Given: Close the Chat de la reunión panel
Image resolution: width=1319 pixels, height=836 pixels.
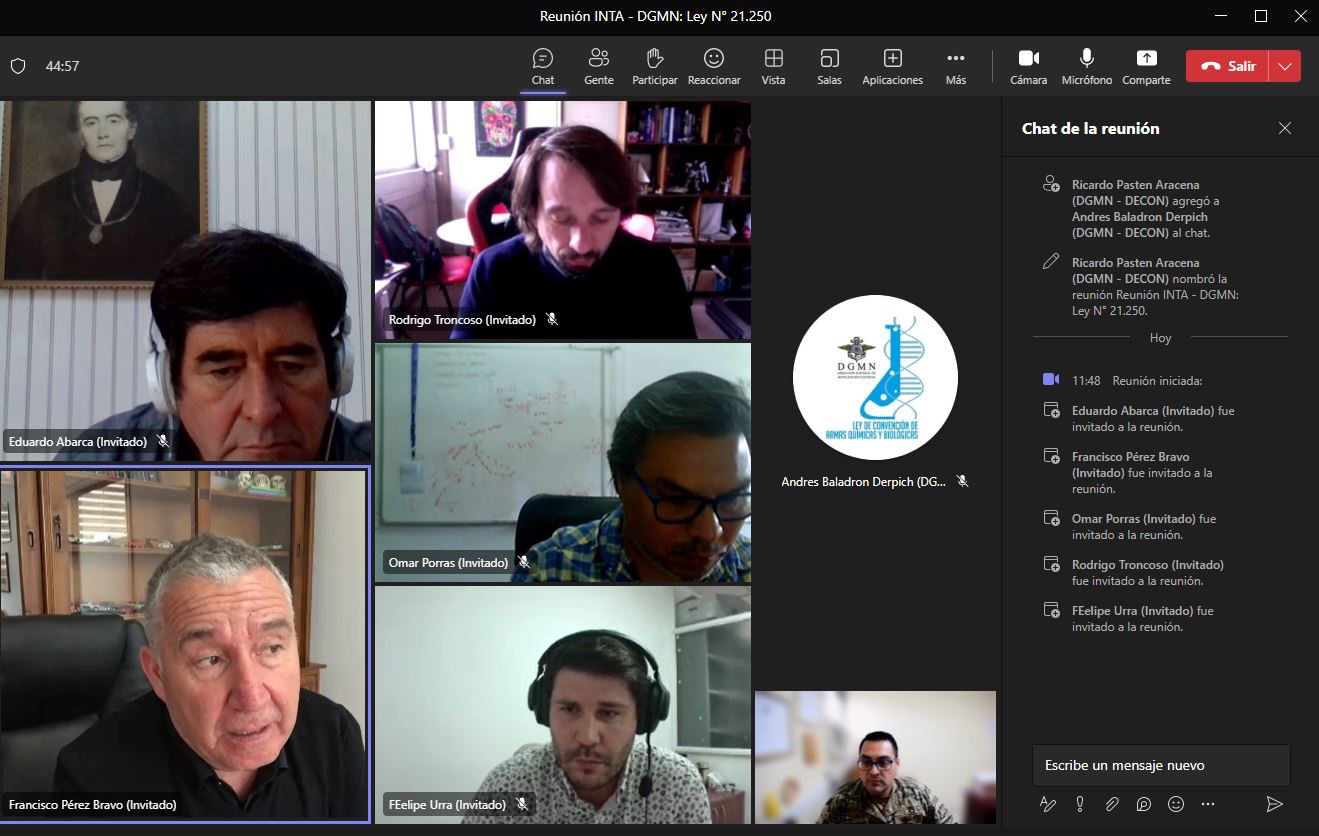Looking at the screenshot, I should point(1285,128).
